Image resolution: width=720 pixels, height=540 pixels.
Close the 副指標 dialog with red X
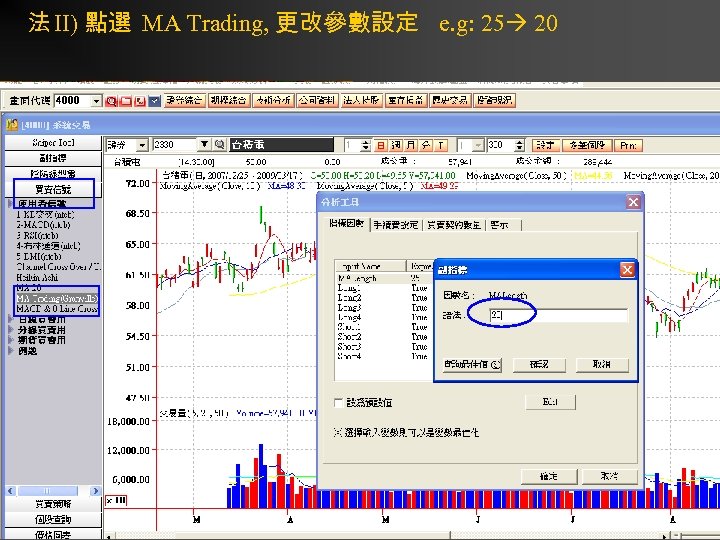point(627,270)
